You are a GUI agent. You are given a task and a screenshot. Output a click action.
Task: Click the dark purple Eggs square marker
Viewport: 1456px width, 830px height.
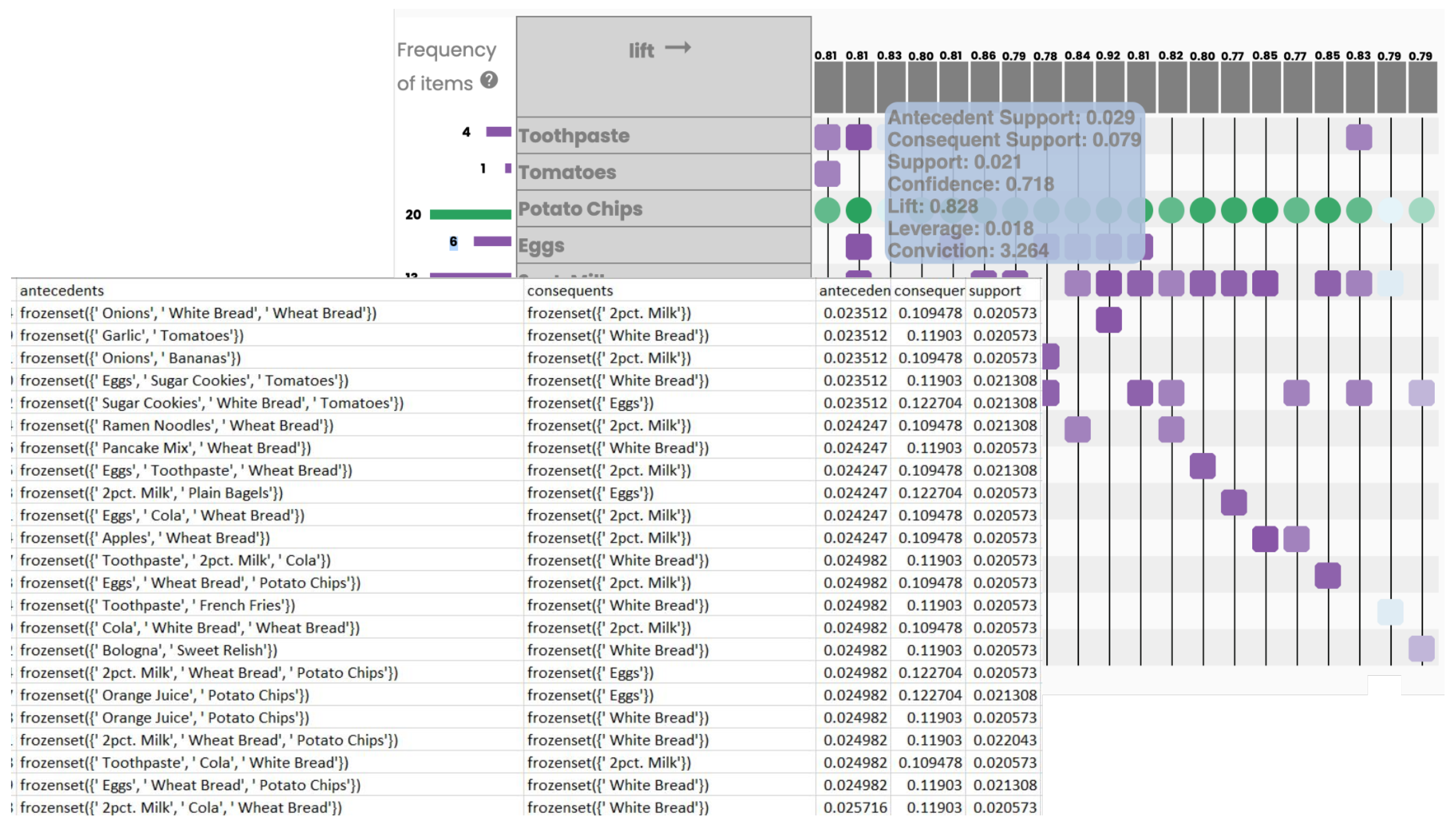(x=858, y=246)
